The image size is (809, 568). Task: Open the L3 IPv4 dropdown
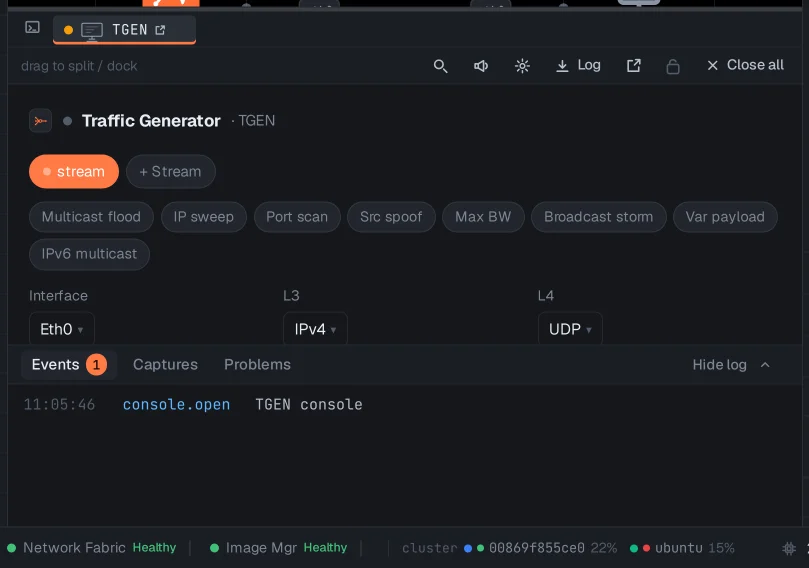315,329
